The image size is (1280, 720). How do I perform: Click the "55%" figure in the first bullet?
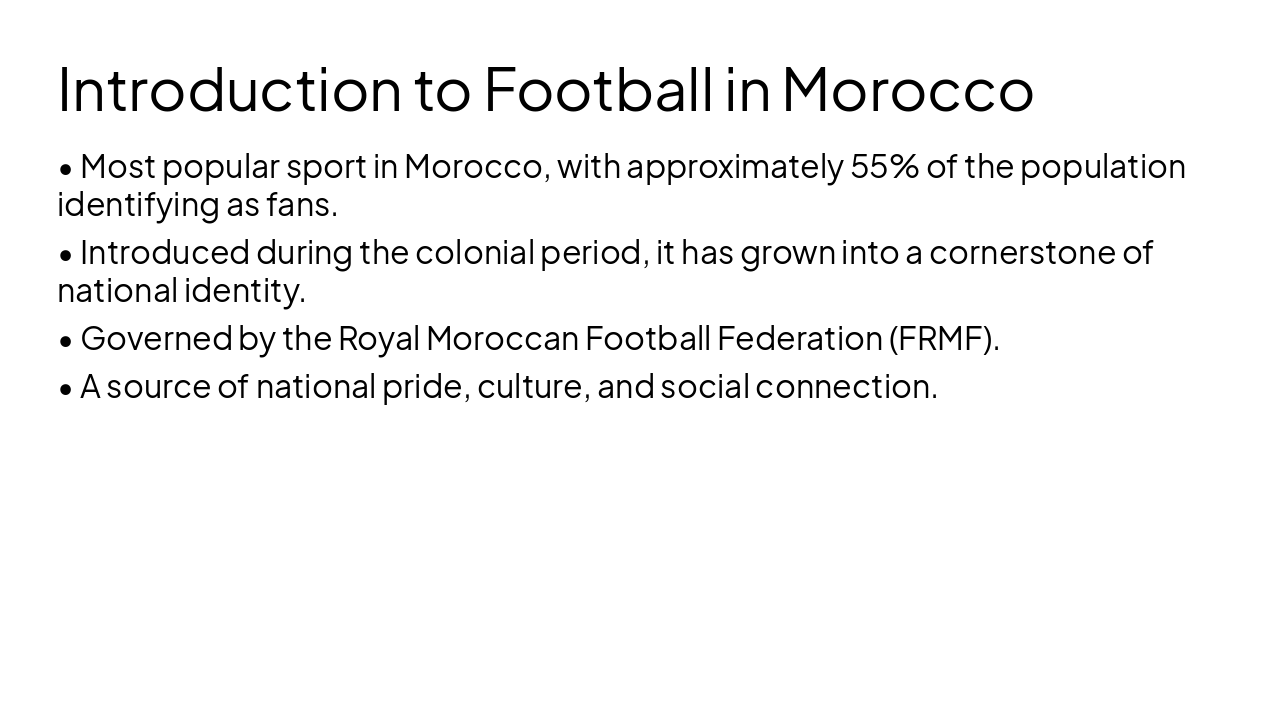point(884,166)
